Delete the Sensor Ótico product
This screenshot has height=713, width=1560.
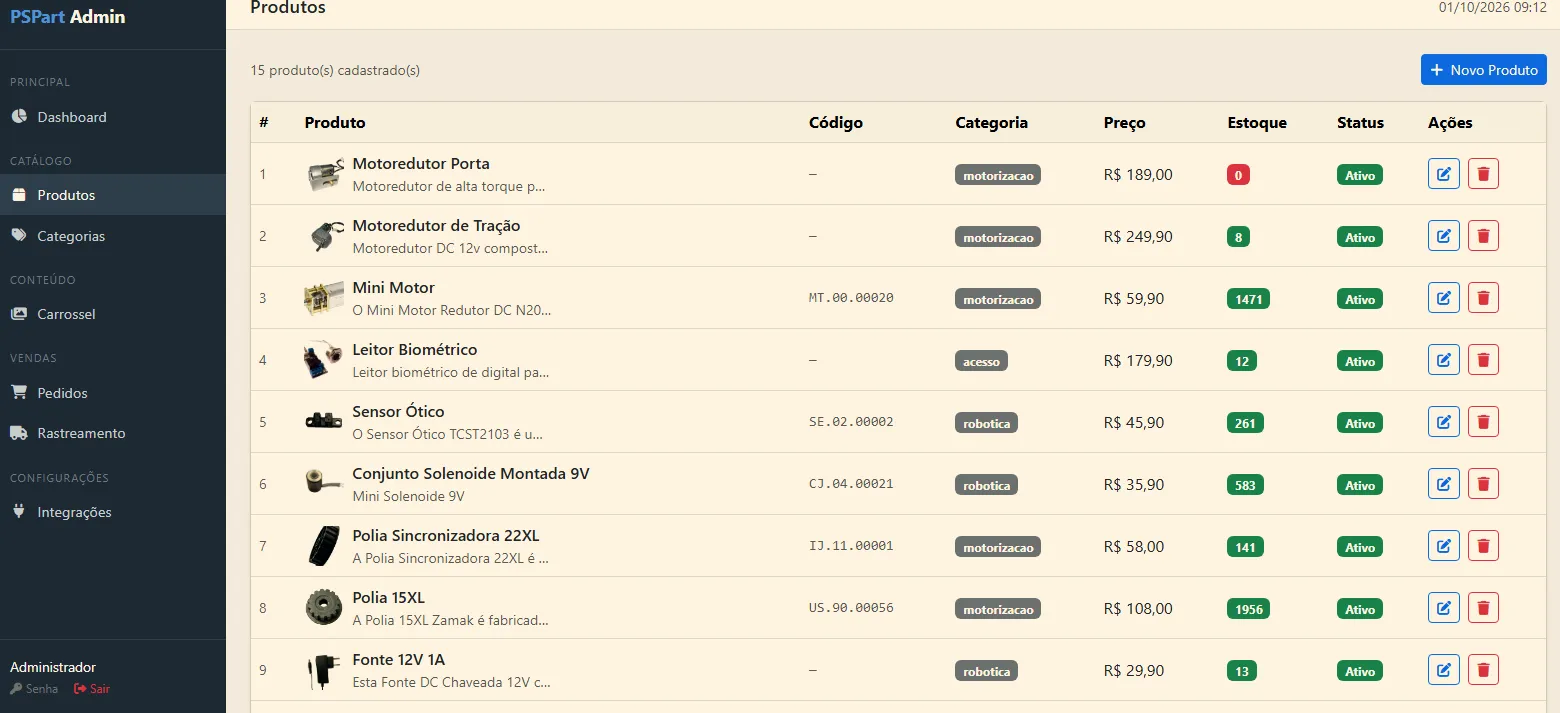(1483, 422)
